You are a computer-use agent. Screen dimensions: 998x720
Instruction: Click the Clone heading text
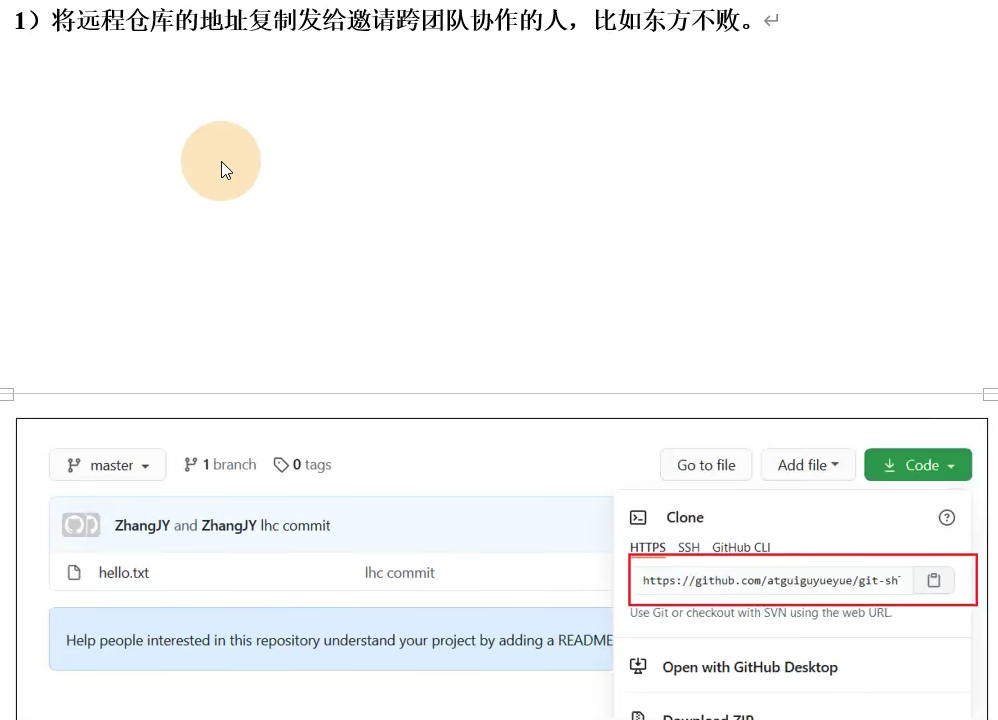(x=685, y=518)
